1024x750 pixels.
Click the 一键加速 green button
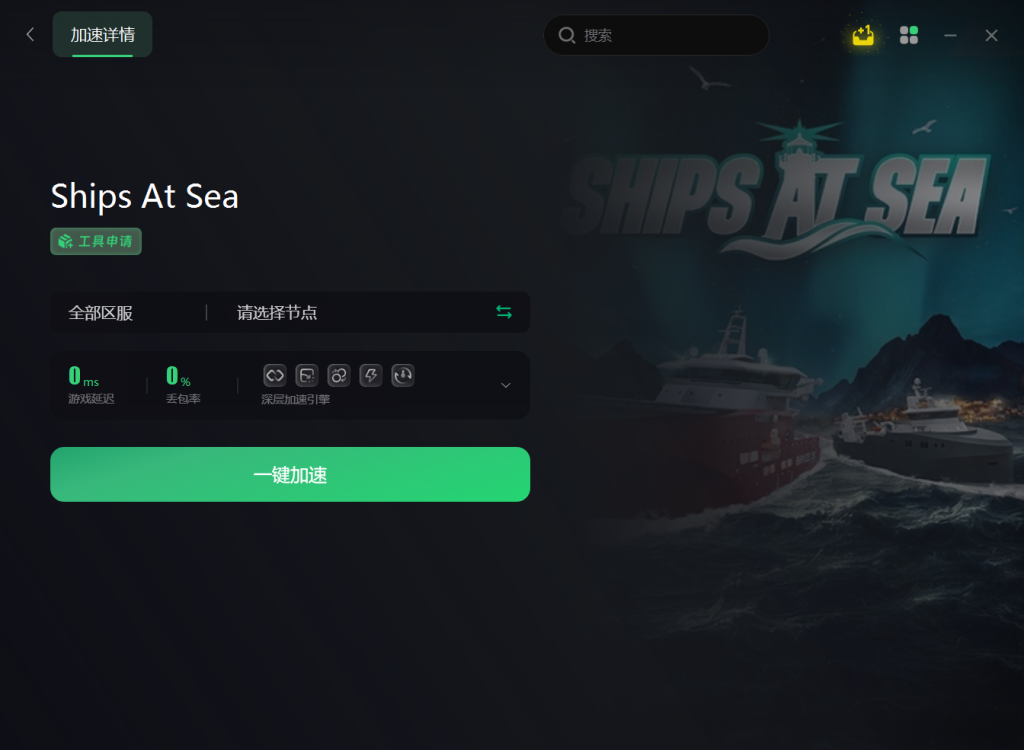290,474
